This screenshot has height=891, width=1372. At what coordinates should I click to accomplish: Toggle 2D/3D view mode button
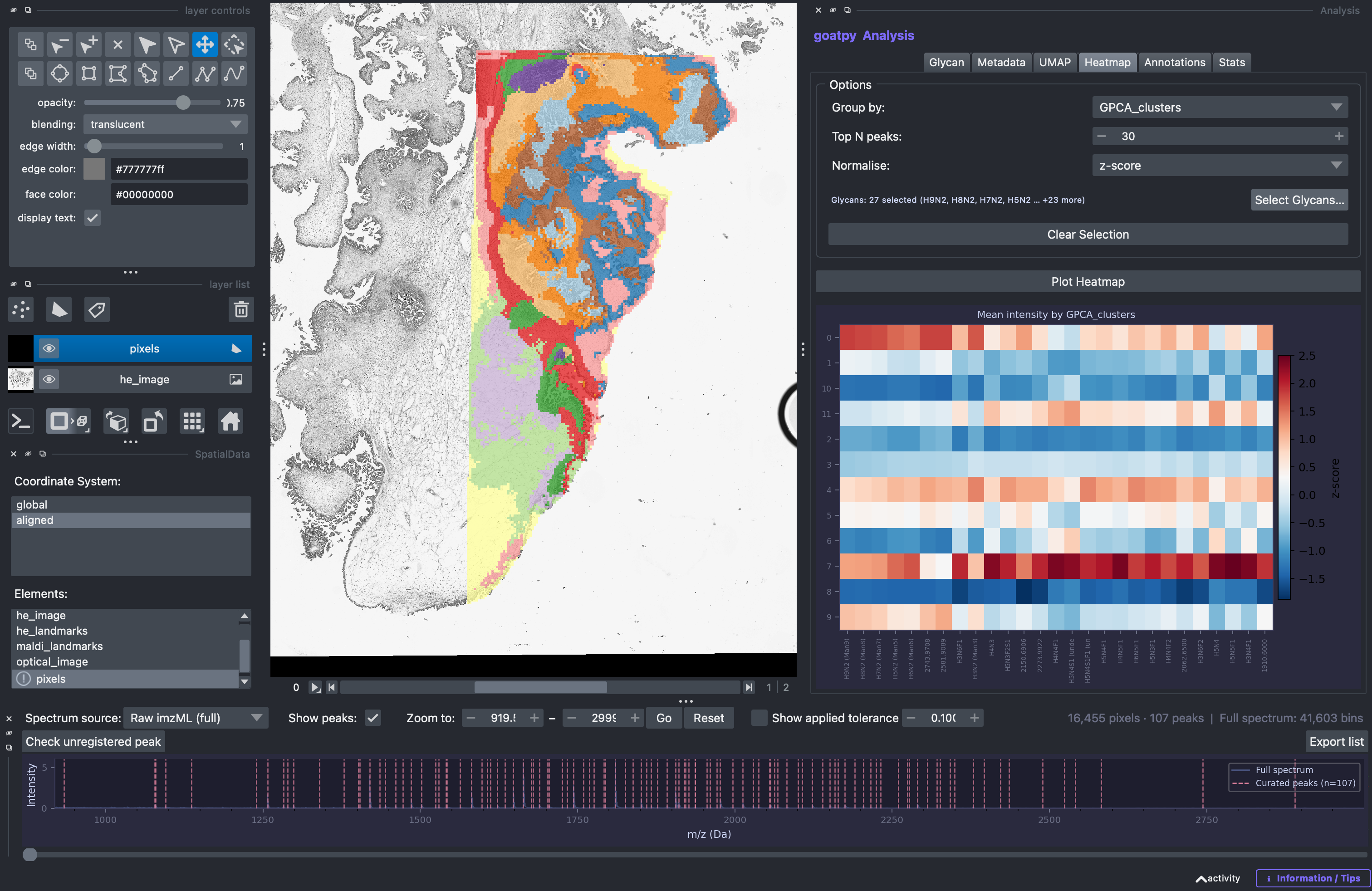pyautogui.click(x=68, y=421)
